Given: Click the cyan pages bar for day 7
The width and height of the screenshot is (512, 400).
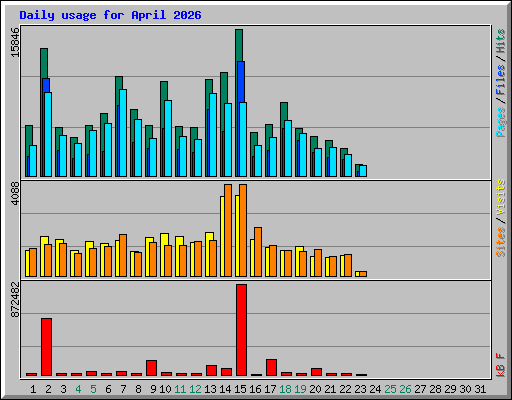Looking at the screenshot, I should [x=123, y=133].
